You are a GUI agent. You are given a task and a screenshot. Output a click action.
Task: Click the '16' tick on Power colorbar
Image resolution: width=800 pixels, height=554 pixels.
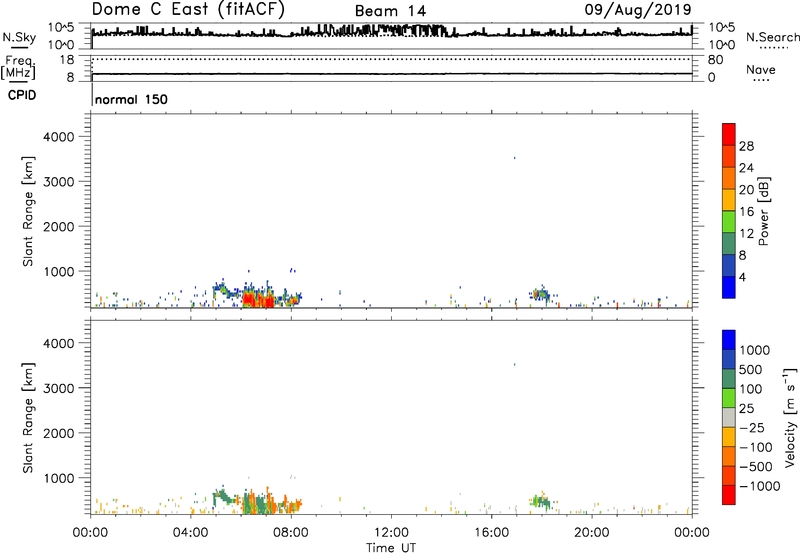click(746, 212)
